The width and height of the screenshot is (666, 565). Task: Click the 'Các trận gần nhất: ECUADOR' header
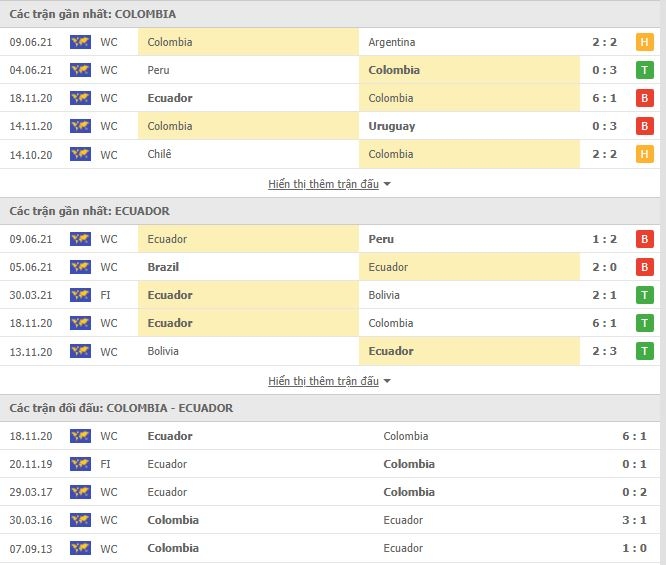89,211
